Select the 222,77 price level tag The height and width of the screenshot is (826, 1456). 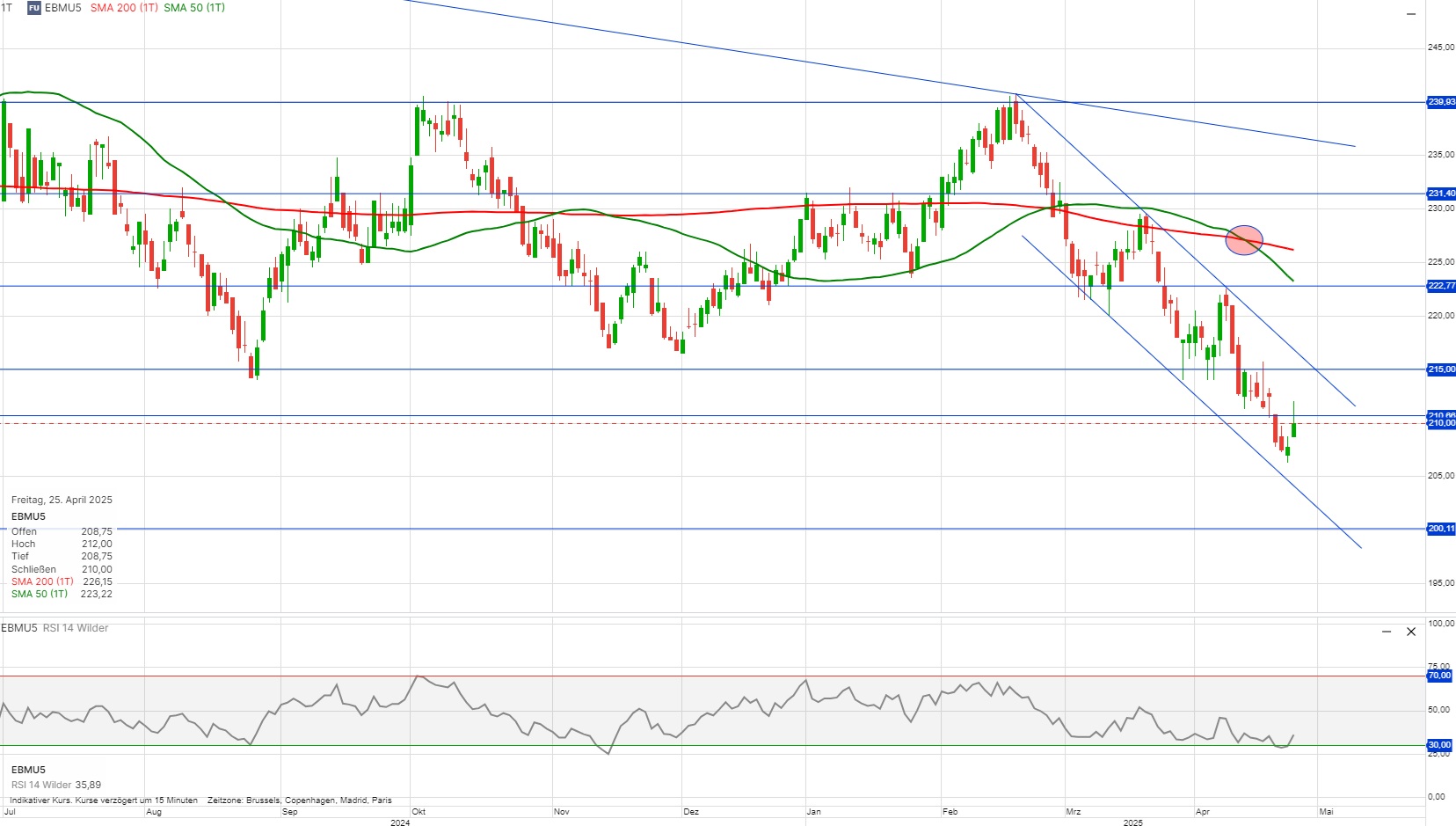[1441, 286]
